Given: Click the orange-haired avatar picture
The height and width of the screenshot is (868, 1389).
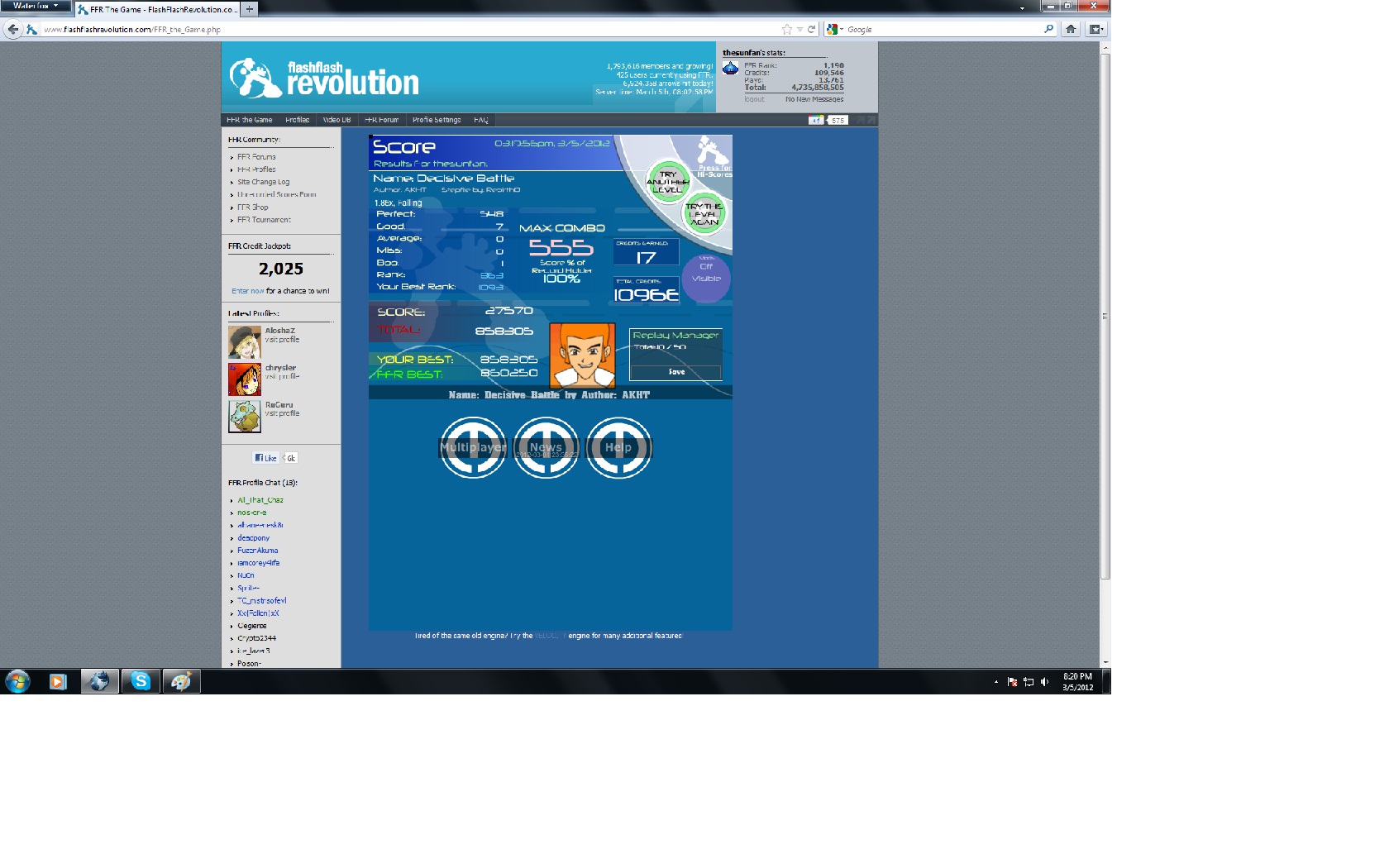Looking at the screenshot, I should click(x=583, y=355).
